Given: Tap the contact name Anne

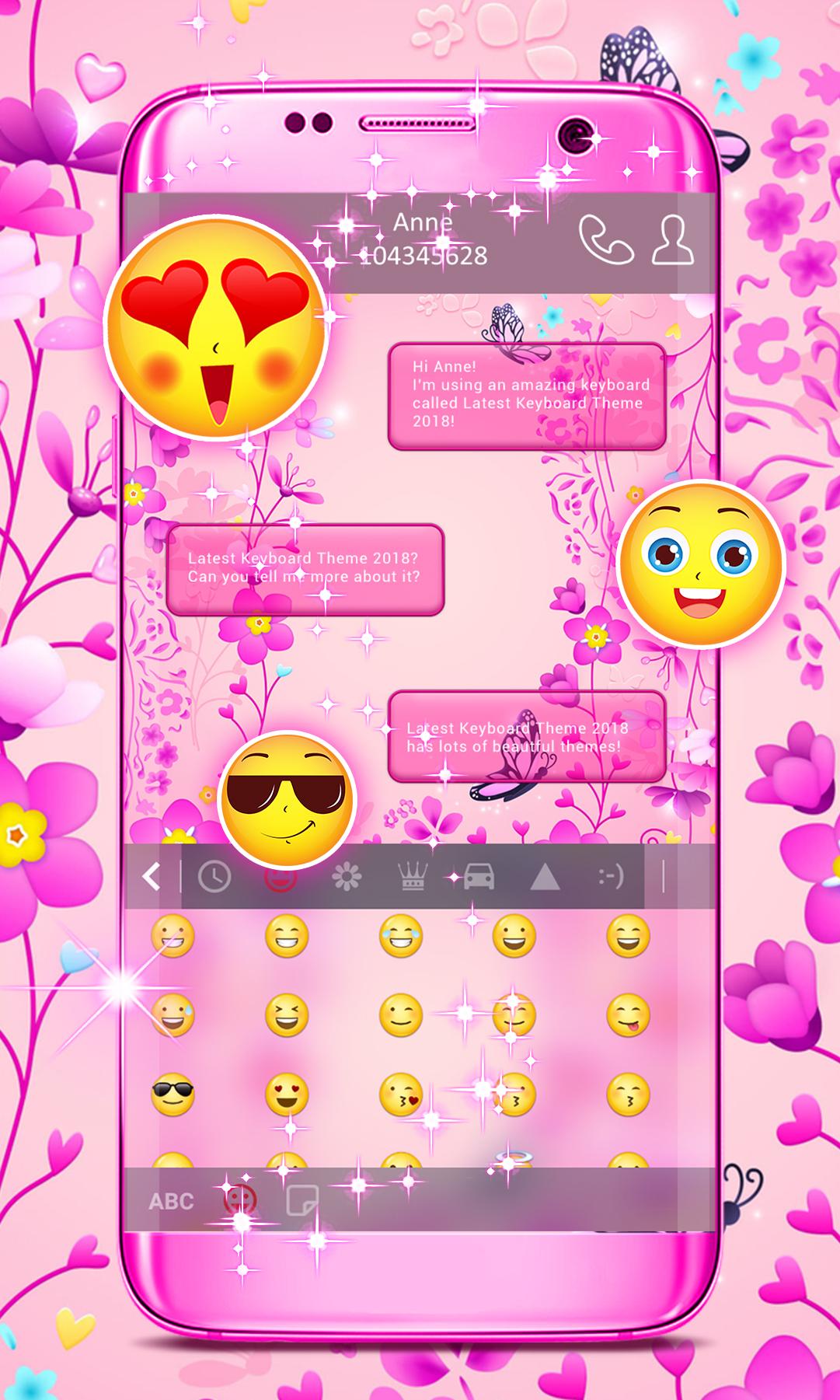Looking at the screenshot, I should tap(423, 222).
